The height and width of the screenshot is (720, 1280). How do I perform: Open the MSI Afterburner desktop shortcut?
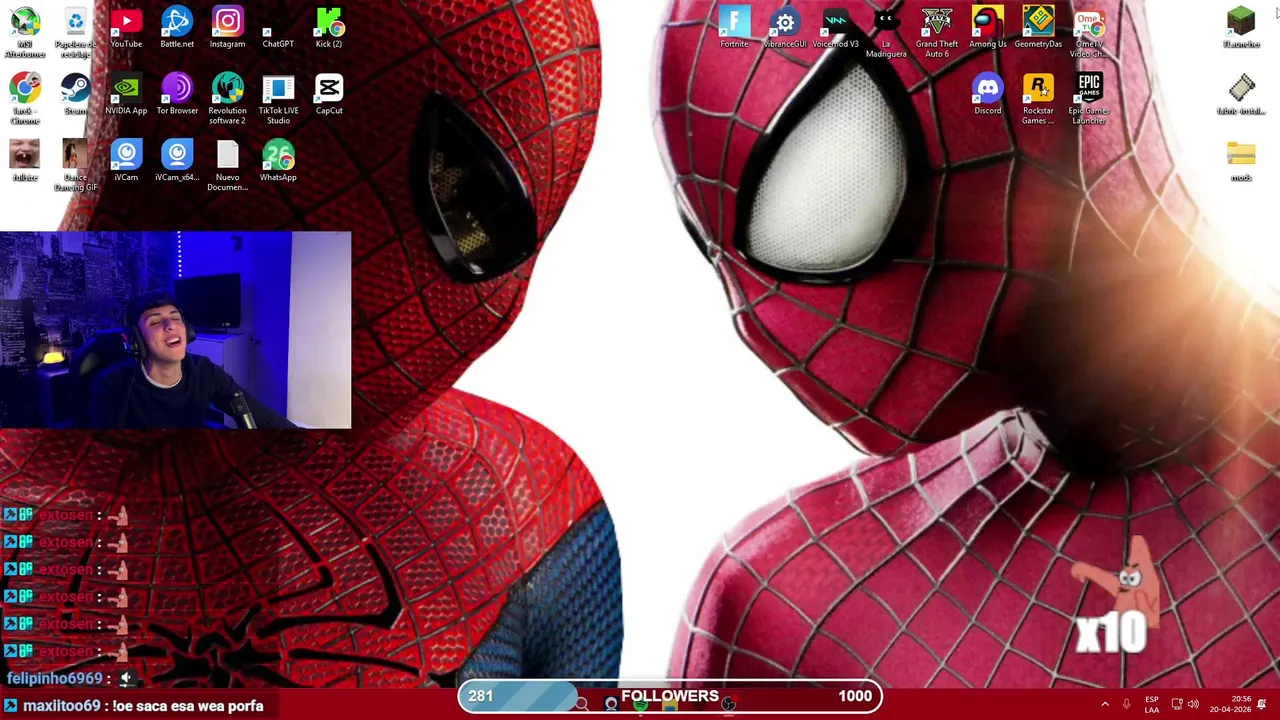coord(25,32)
